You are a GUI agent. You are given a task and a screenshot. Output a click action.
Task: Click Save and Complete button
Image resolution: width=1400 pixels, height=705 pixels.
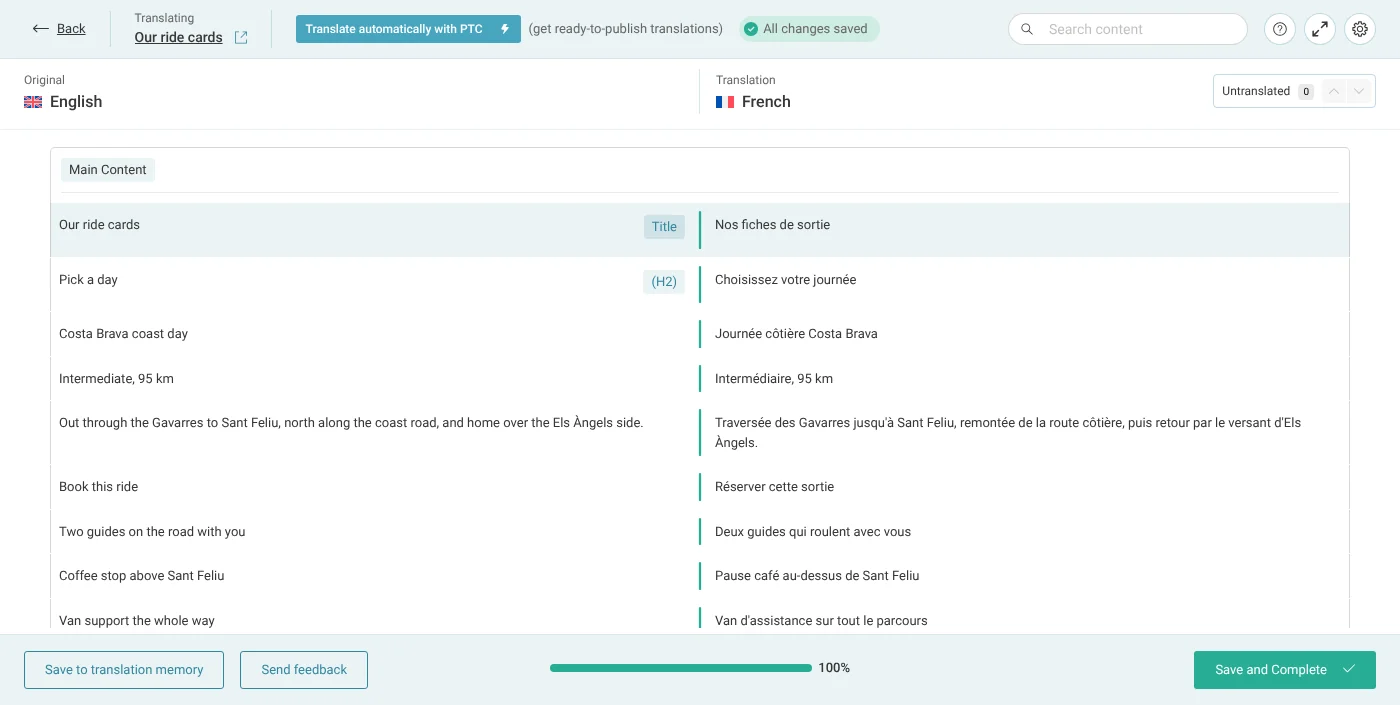click(x=1285, y=670)
